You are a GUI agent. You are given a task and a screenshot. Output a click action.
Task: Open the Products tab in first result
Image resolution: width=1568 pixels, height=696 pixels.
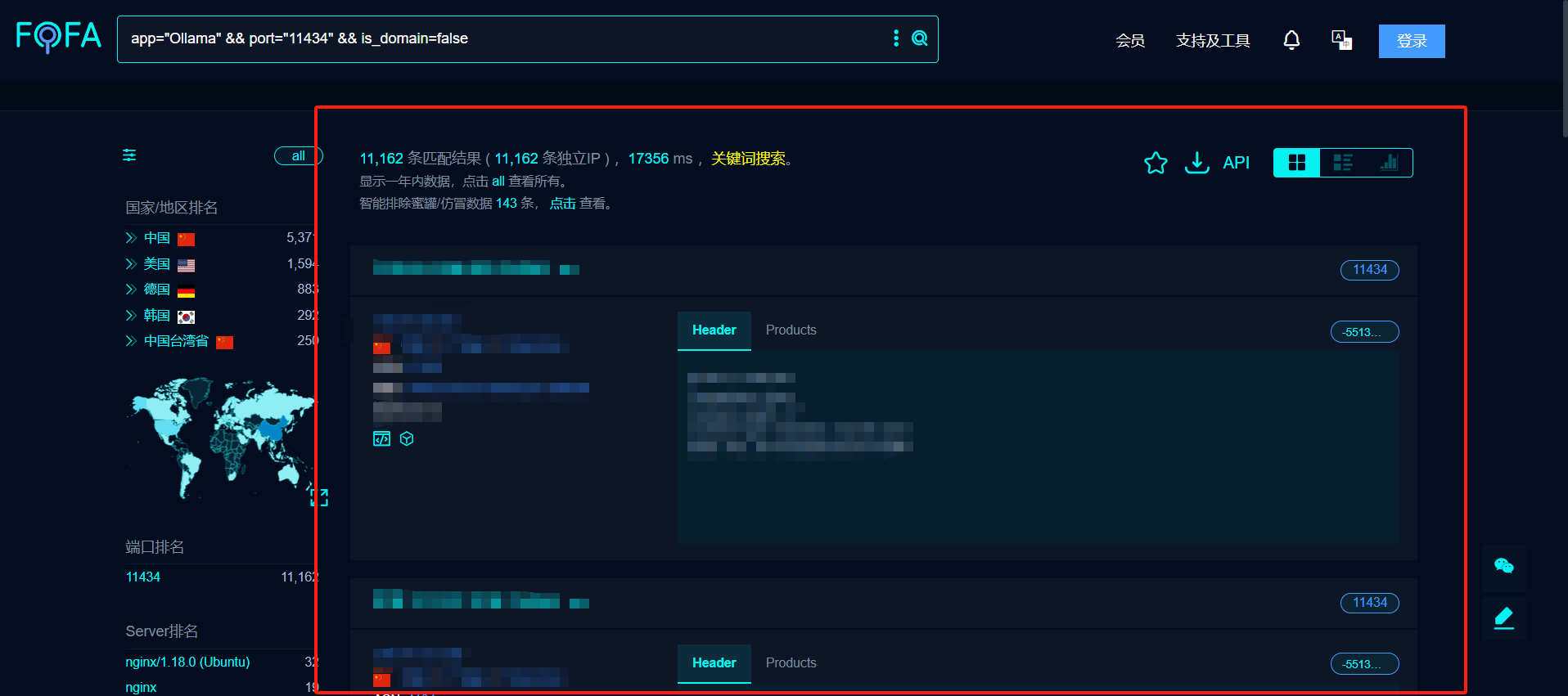coord(791,330)
